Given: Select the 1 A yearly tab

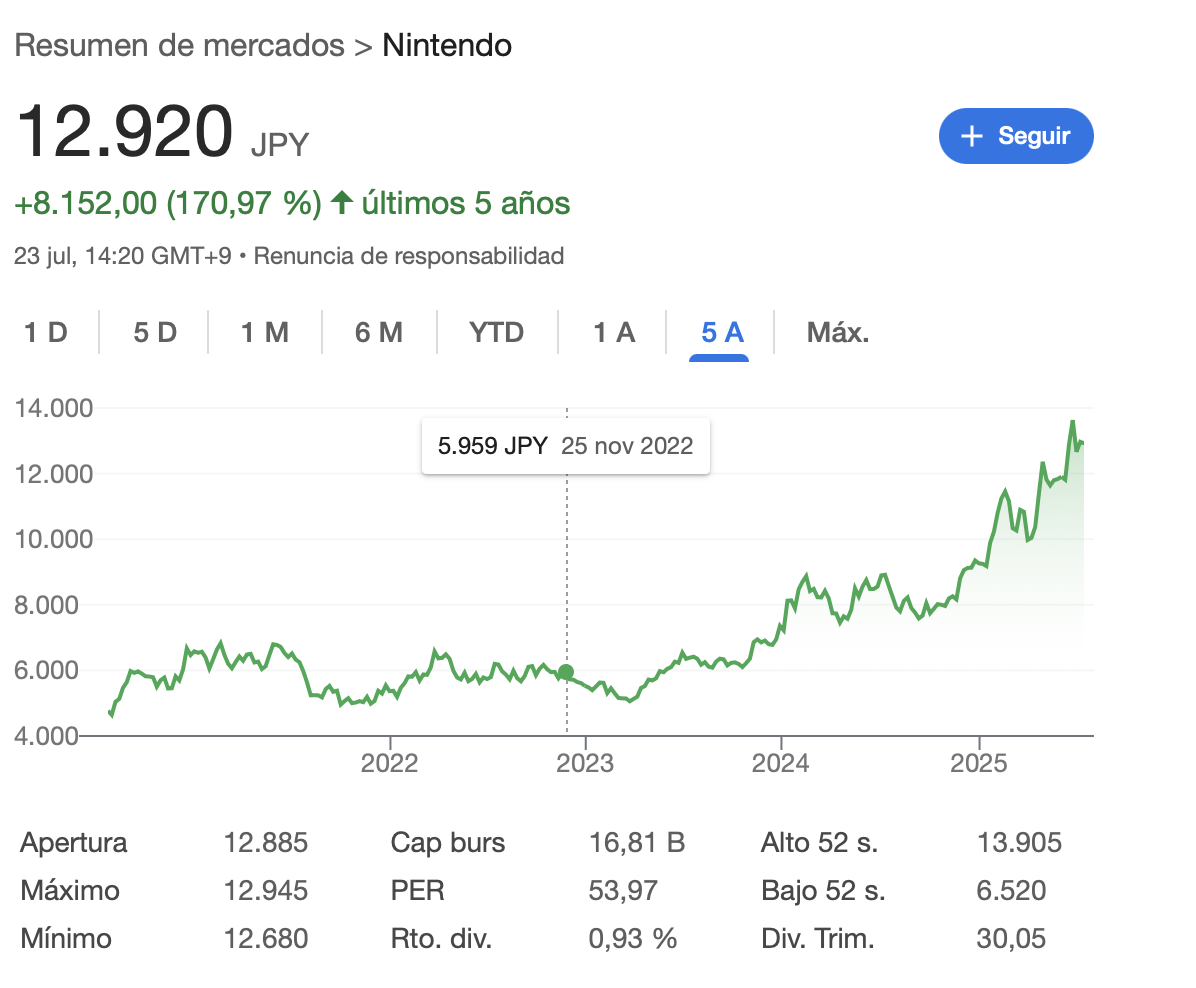Looking at the screenshot, I should [x=614, y=332].
